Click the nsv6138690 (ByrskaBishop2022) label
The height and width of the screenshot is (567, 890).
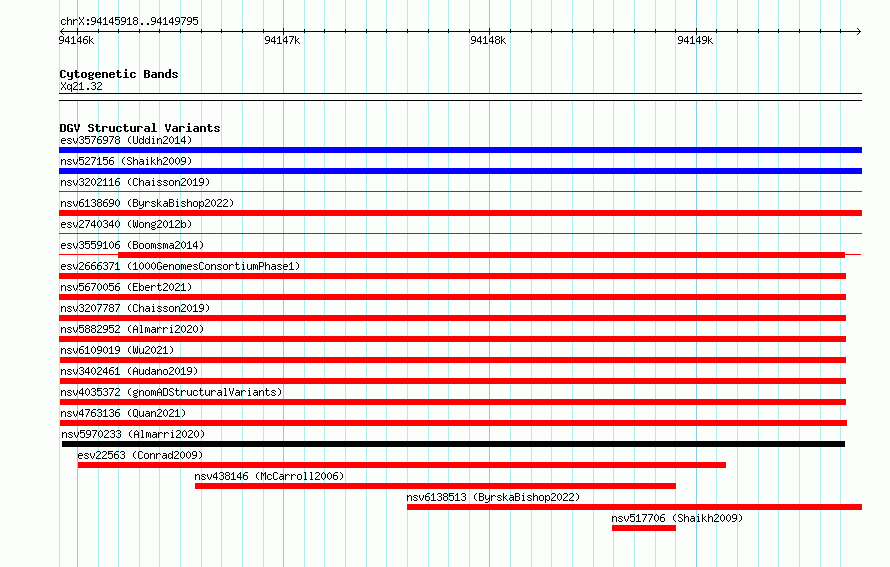(147, 203)
